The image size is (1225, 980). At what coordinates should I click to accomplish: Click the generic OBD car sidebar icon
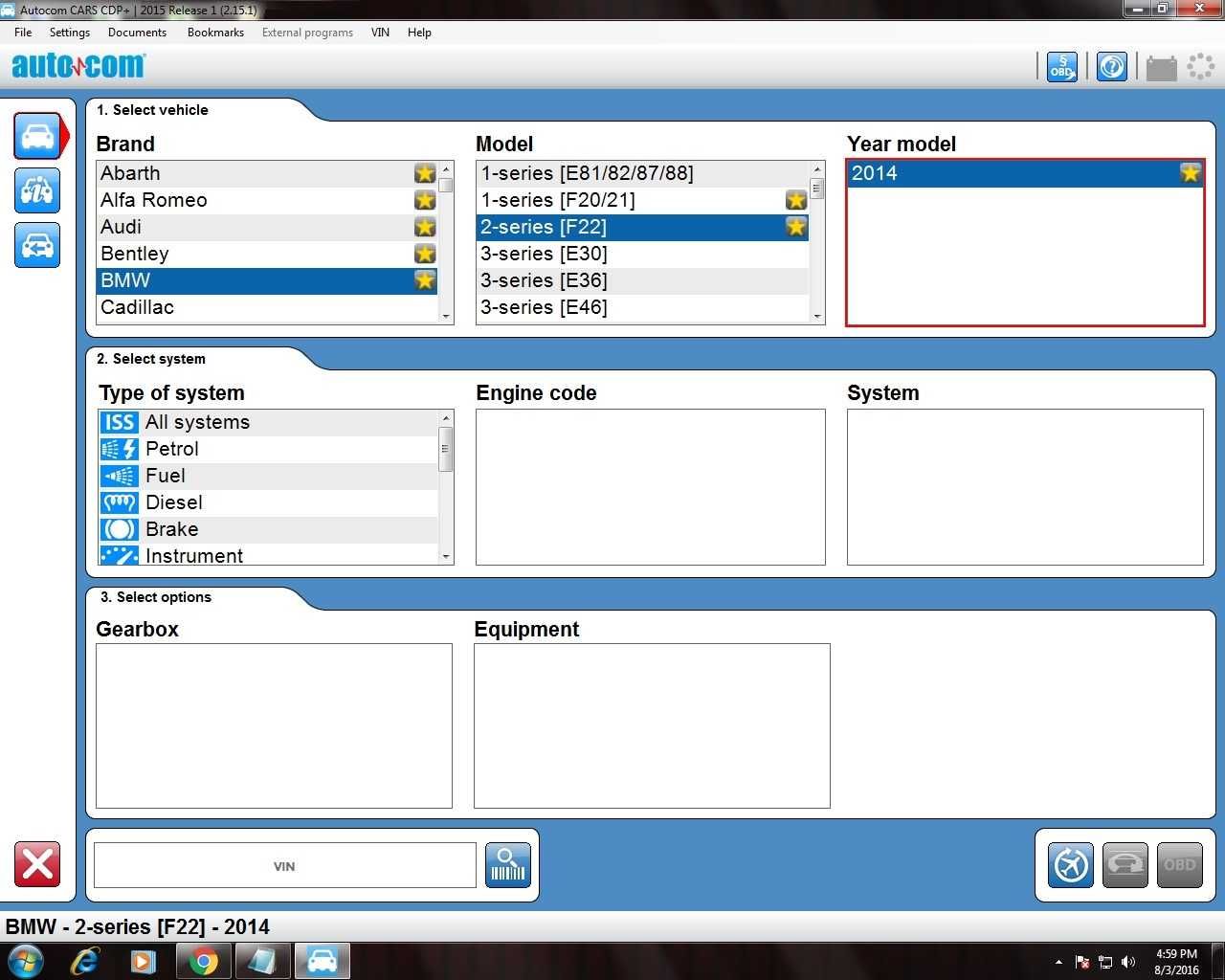click(x=37, y=245)
